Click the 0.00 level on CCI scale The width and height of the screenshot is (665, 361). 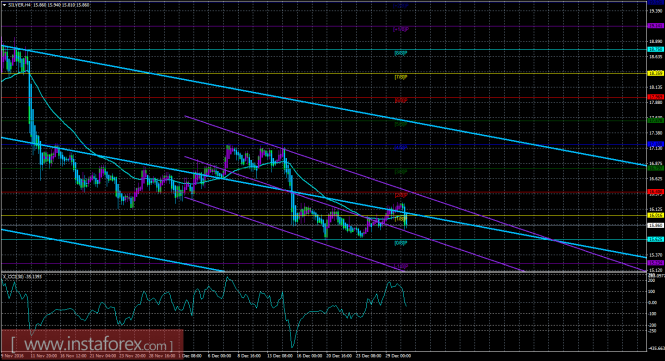pyautogui.click(x=652, y=302)
